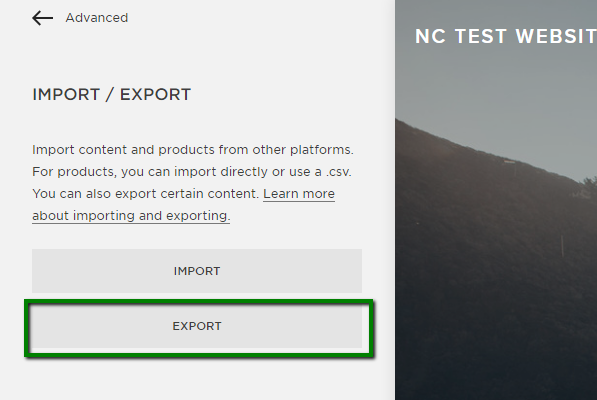
Task: Click the '.csv' word in description
Action: 337,172
